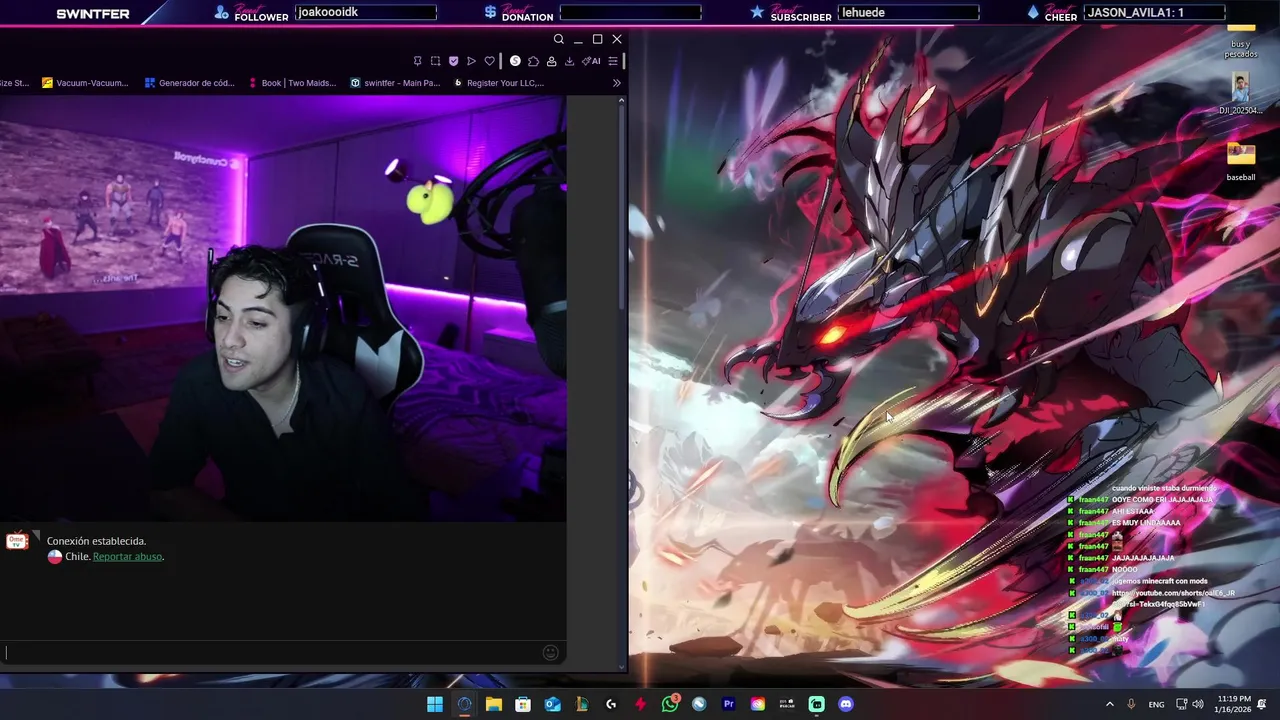Open the Generador de cód... bookmark
1280x720 pixels.
click(189, 83)
